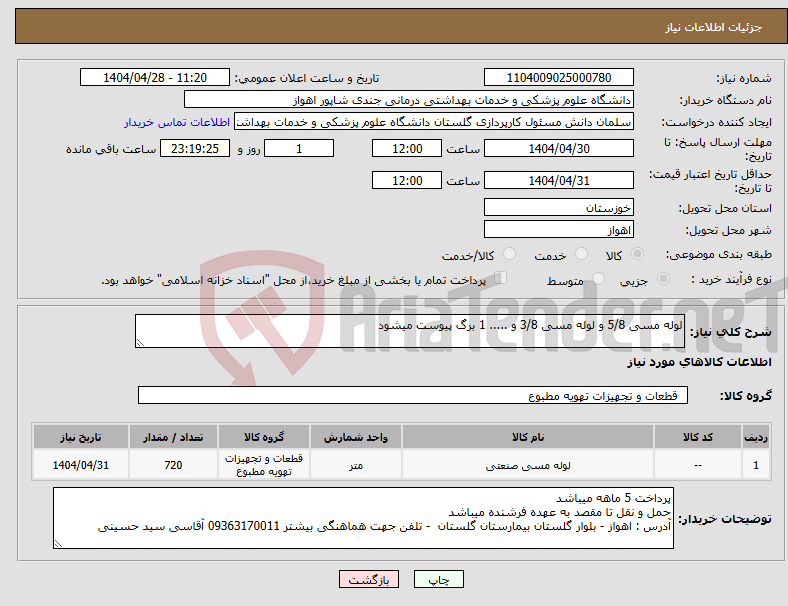Viewport: 788px width, 606px height.
Task: Click the quantity cell 720
Action: point(173,465)
